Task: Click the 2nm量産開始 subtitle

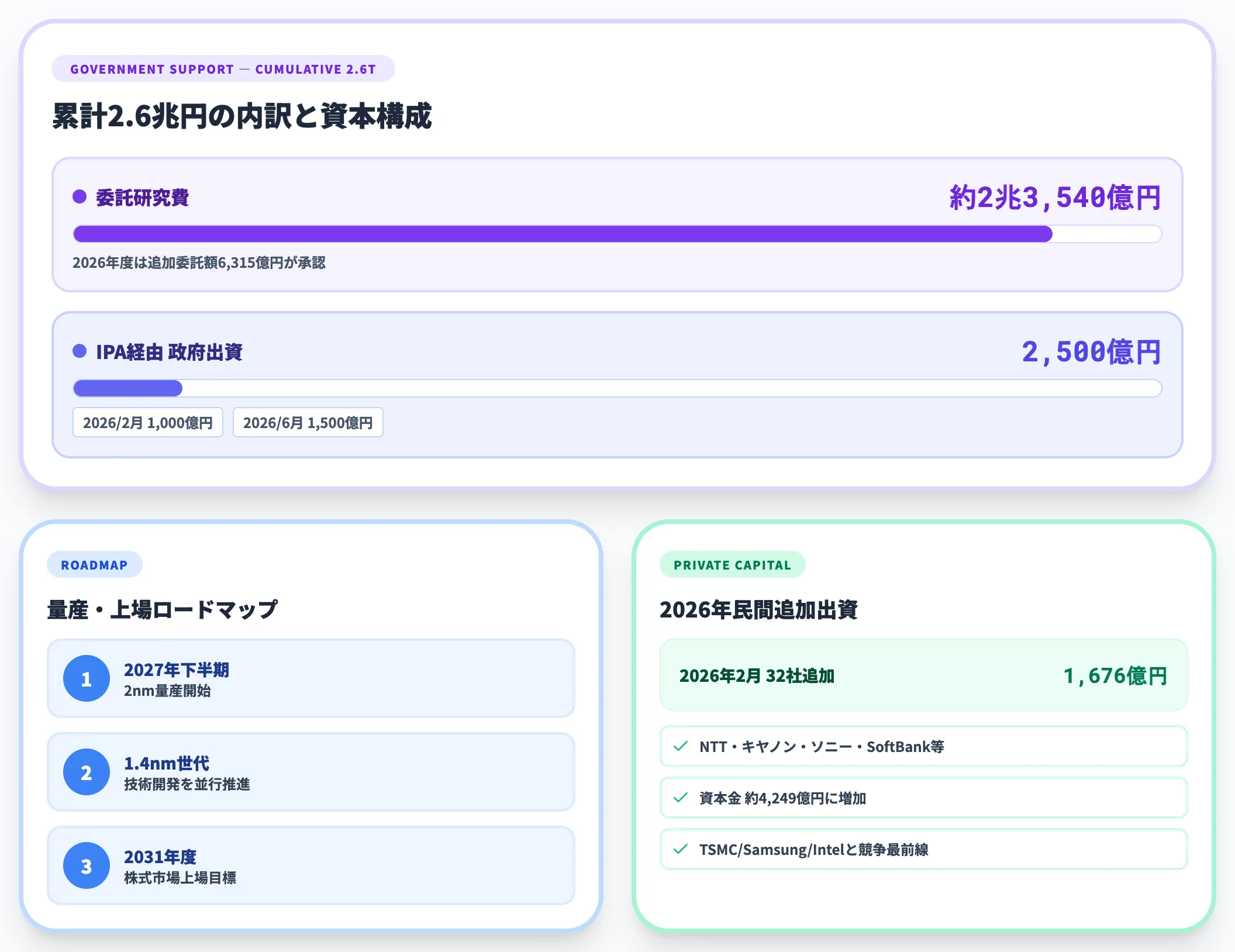Action: [x=167, y=691]
